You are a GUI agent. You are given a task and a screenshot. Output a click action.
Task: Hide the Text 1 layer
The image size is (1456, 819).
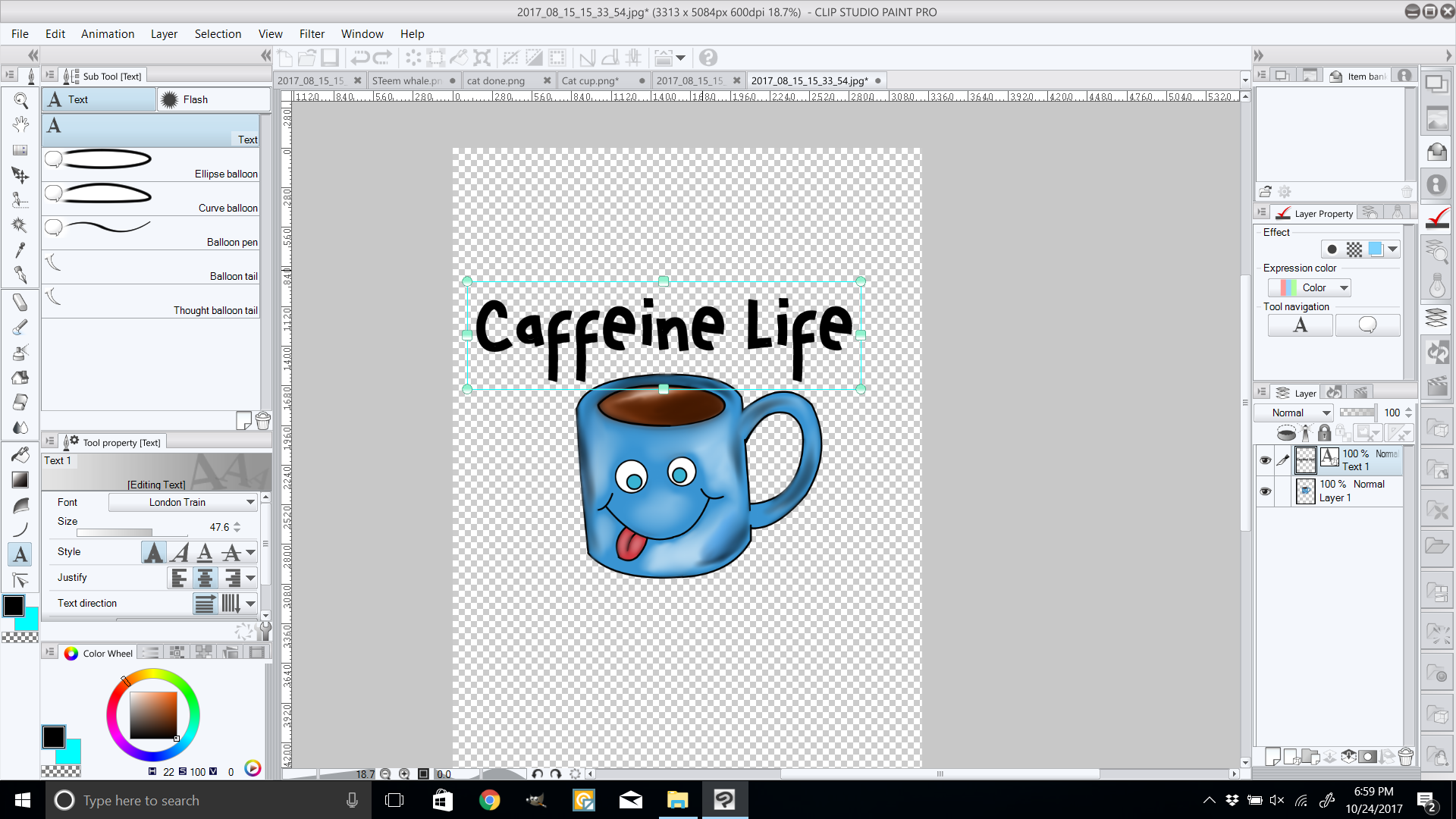[1265, 460]
